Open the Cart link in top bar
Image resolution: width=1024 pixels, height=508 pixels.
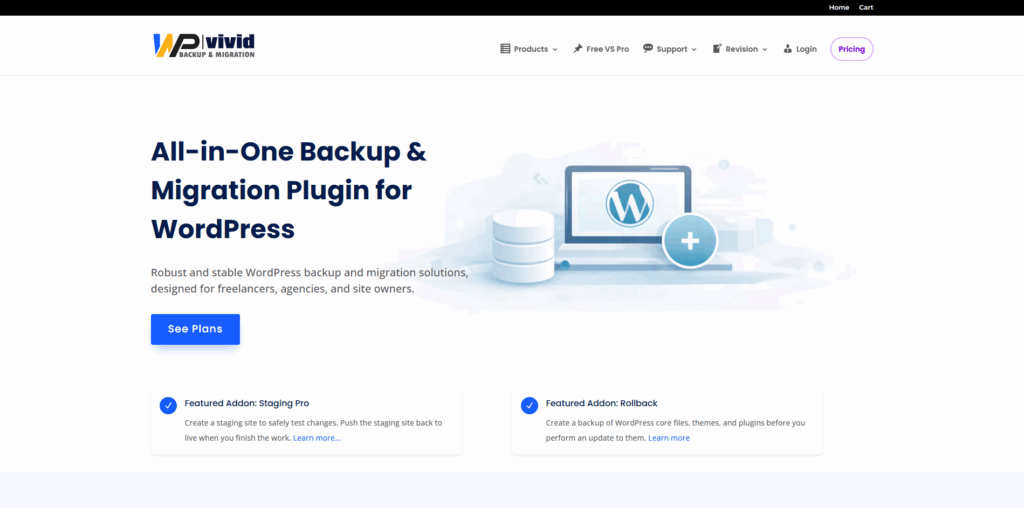(x=866, y=7)
